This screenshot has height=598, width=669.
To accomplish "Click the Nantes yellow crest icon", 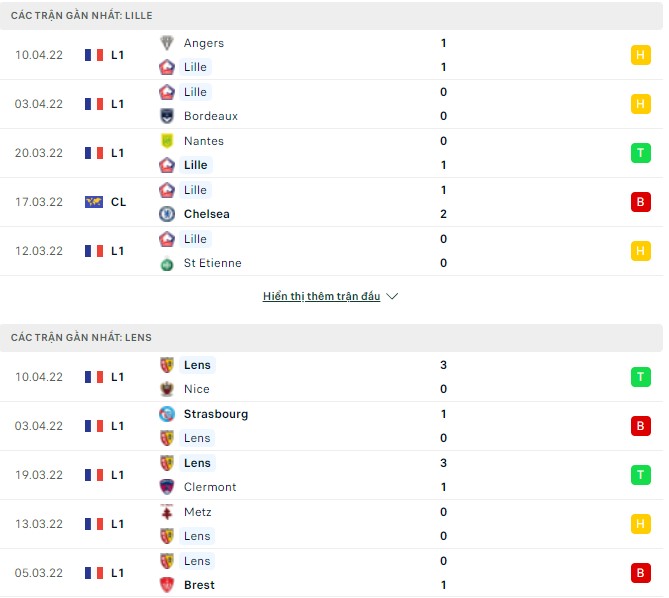I will point(167,141).
